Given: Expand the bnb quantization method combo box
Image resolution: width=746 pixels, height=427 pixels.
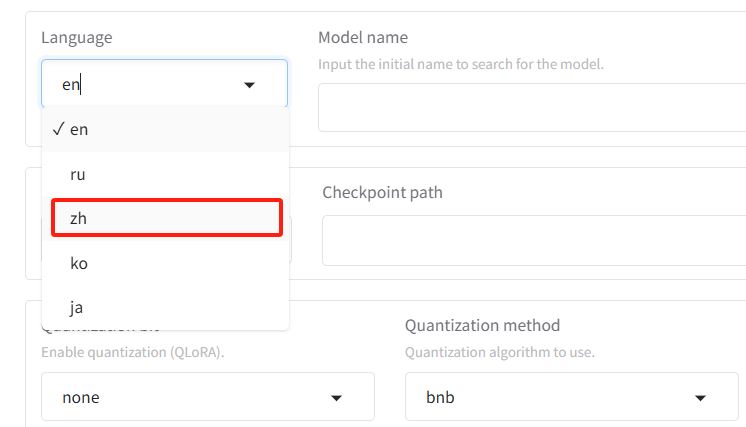Looking at the screenshot, I should click(x=571, y=397).
